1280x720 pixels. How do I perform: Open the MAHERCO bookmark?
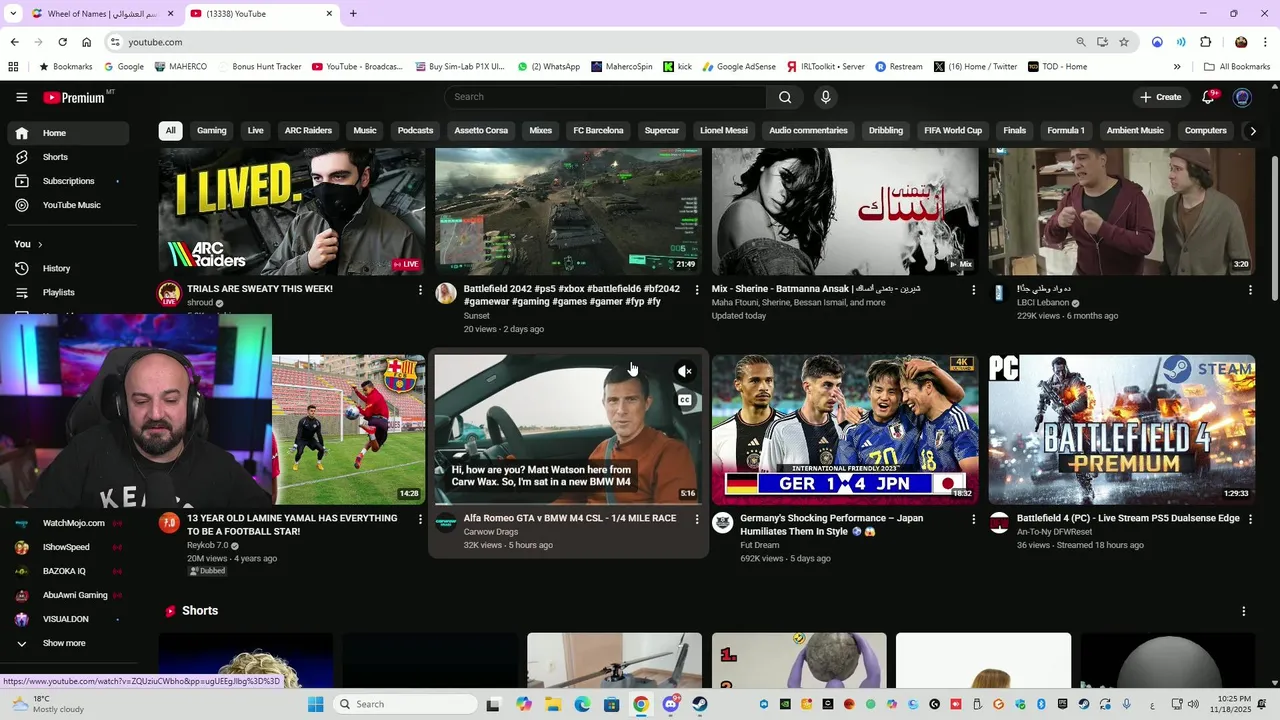coord(181,67)
